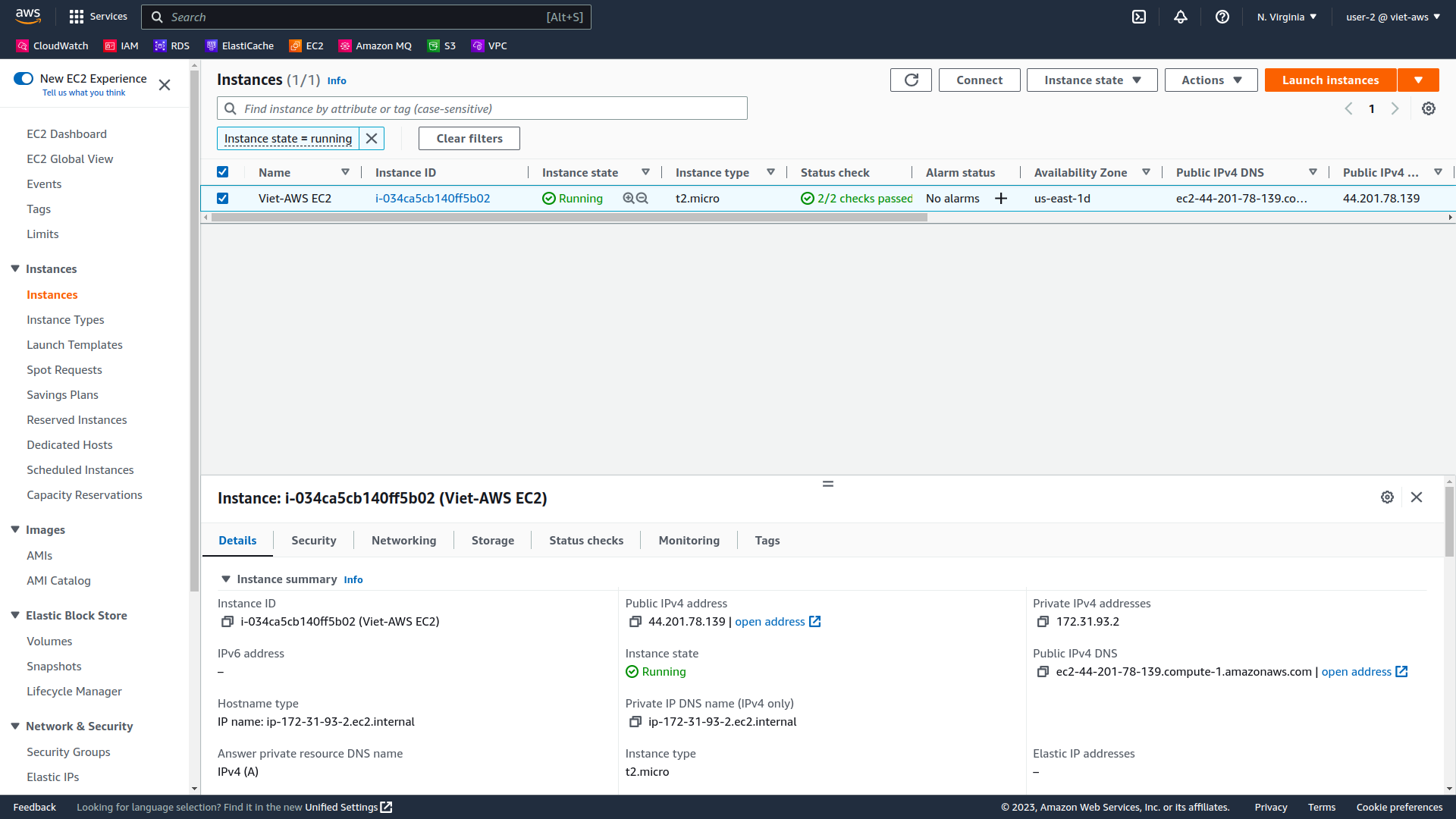Close the instance details panel
Screen dimensions: 1456x819
point(1417,497)
